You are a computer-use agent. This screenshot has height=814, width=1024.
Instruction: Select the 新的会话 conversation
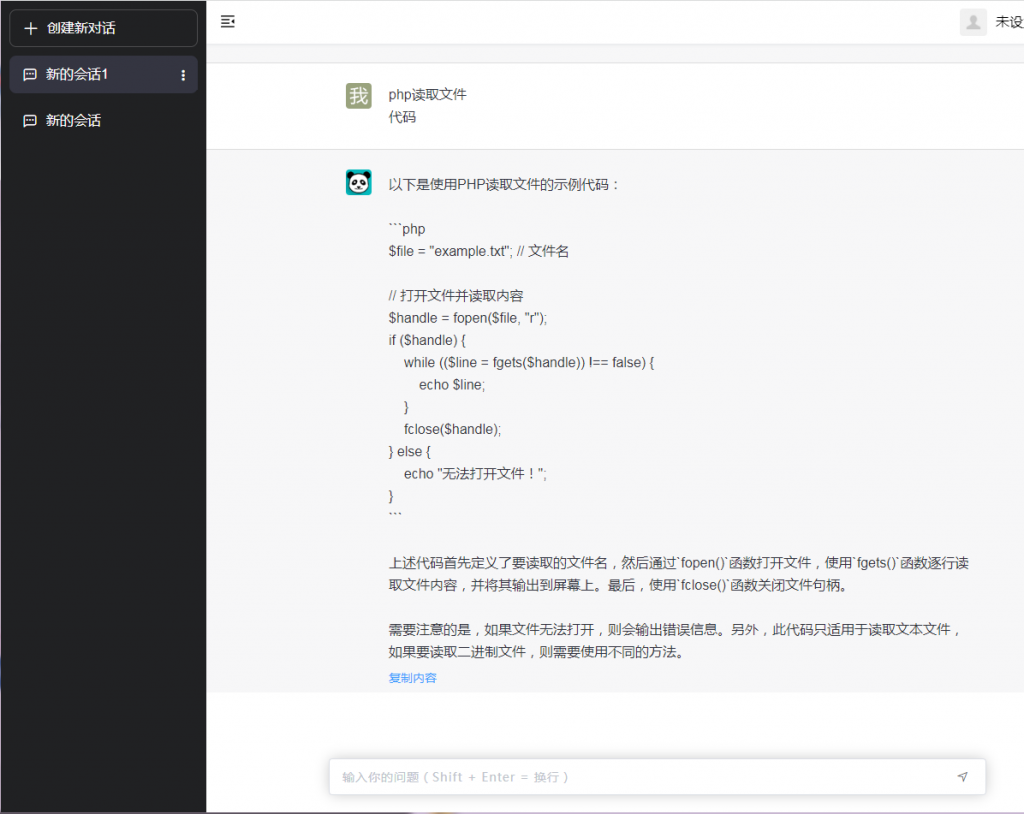click(x=103, y=121)
